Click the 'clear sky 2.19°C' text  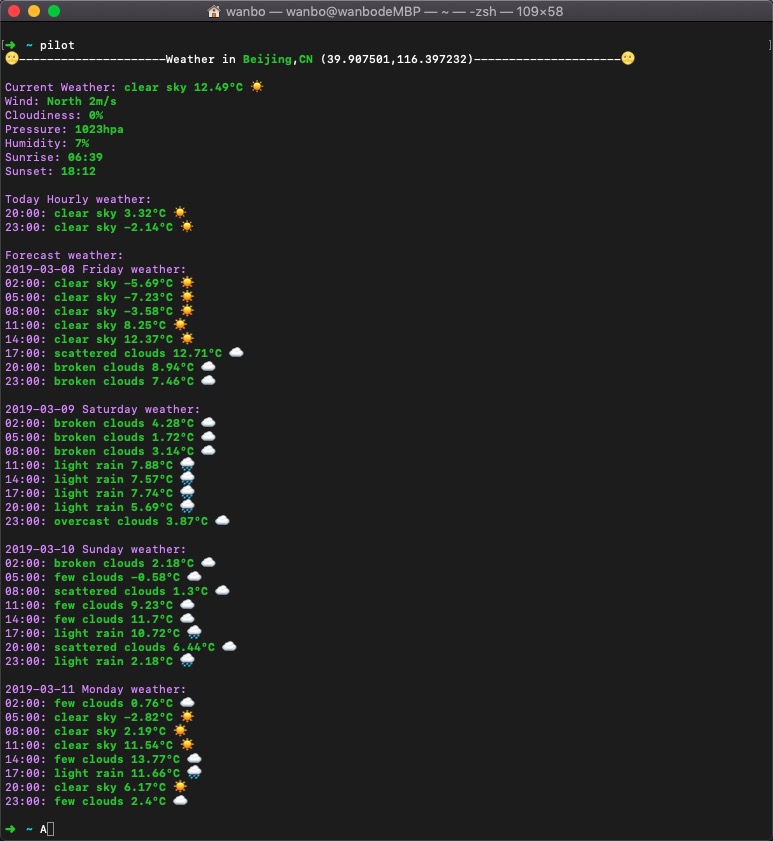coord(110,731)
